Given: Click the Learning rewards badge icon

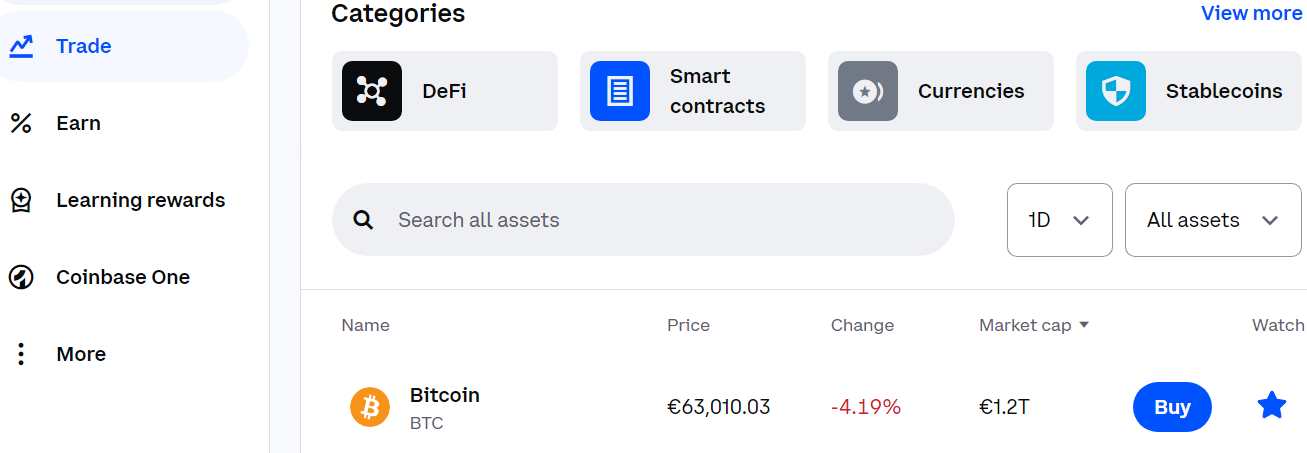Looking at the screenshot, I should [x=21, y=200].
